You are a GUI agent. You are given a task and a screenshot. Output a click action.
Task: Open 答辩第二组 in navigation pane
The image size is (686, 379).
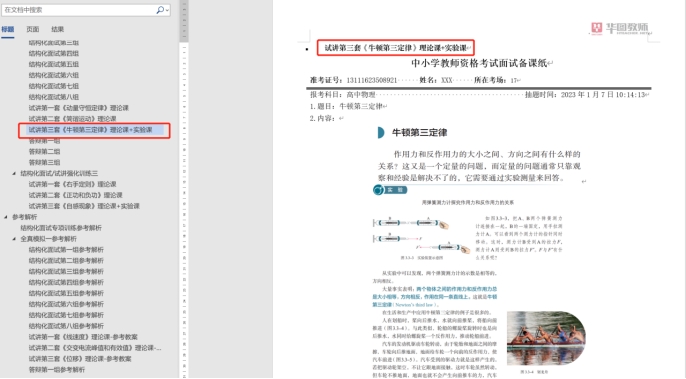[45, 152]
